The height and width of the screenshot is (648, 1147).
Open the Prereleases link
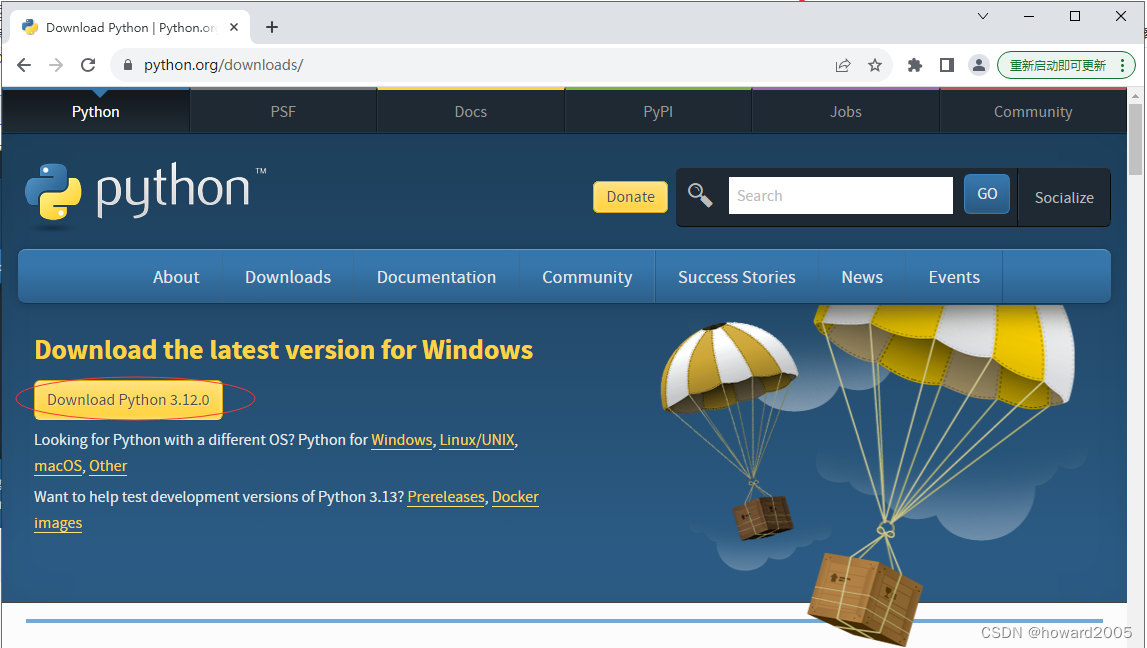[446, 497]
